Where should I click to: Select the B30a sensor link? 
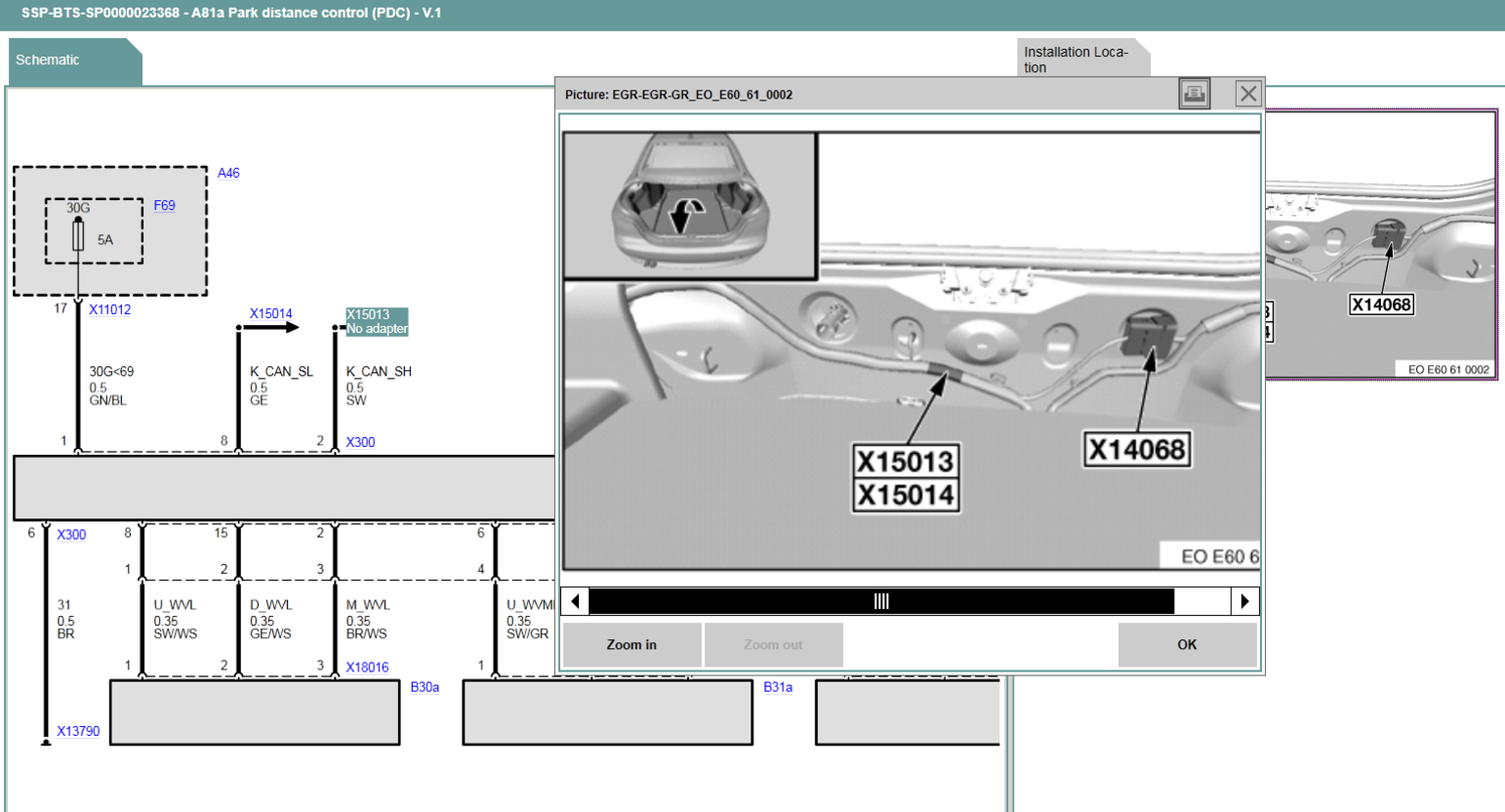425,687
